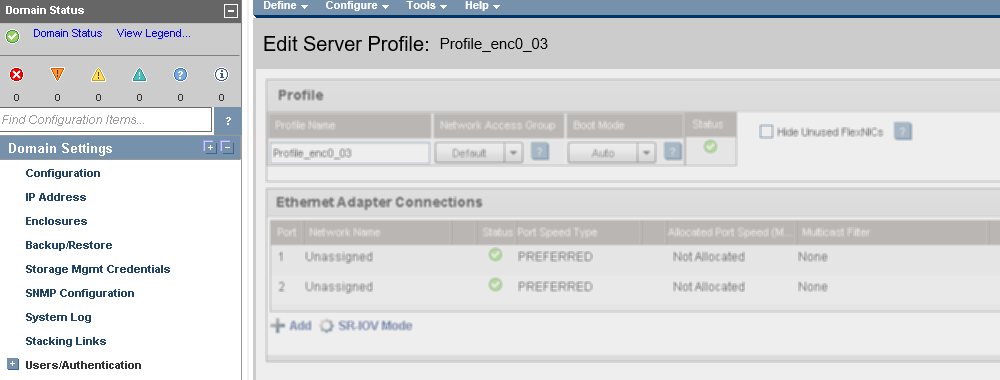Open the Domain Status link
The image size is (1000, 380).
pos(68,33)
